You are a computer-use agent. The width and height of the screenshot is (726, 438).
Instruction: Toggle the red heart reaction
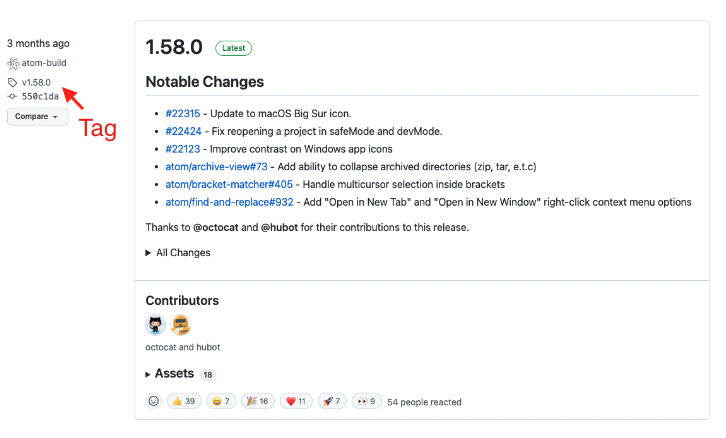pos(297,401)
